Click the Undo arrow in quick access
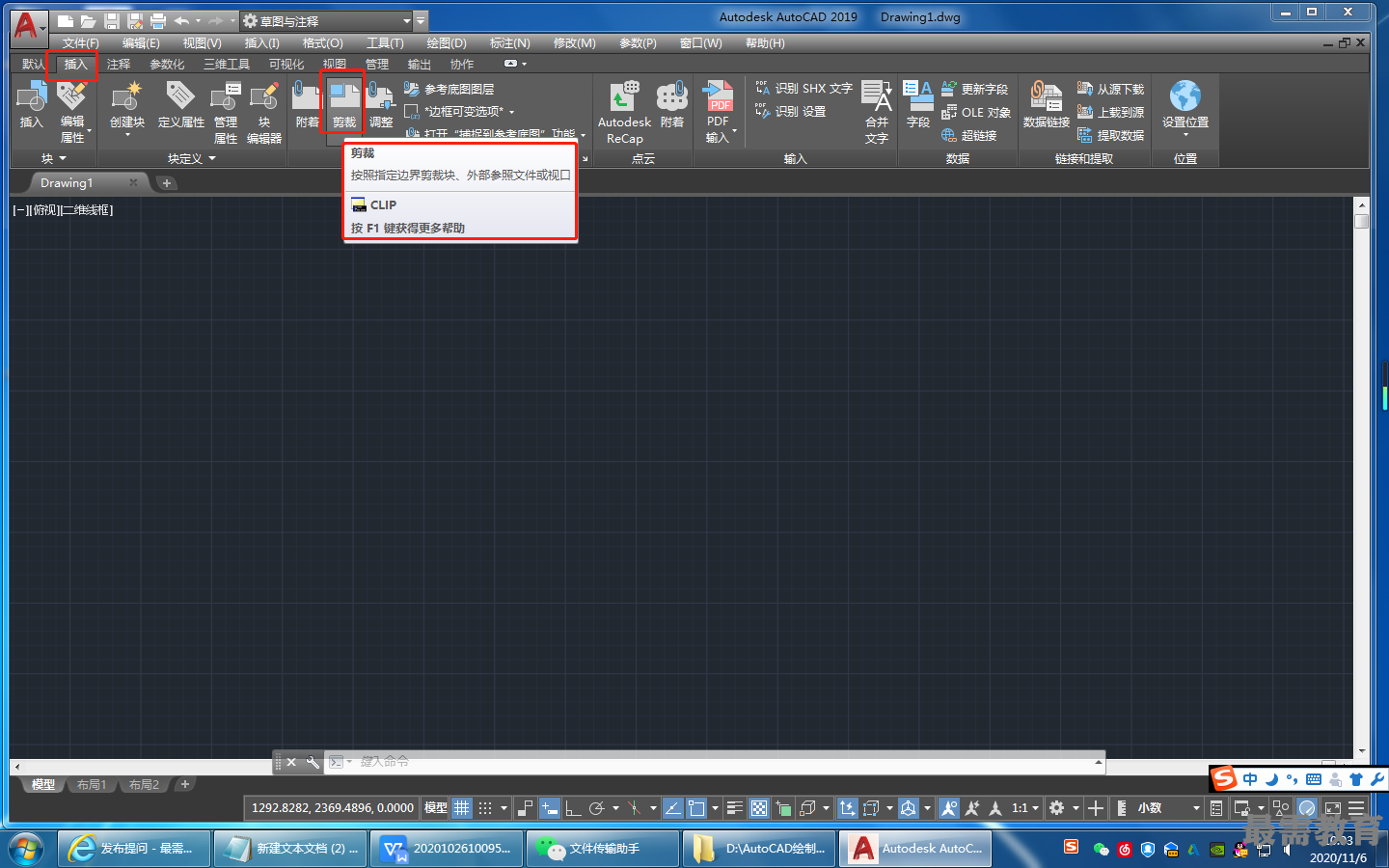Image resolution: width=1389 pixels, height=868 pixels. click(x=181, y=20)
